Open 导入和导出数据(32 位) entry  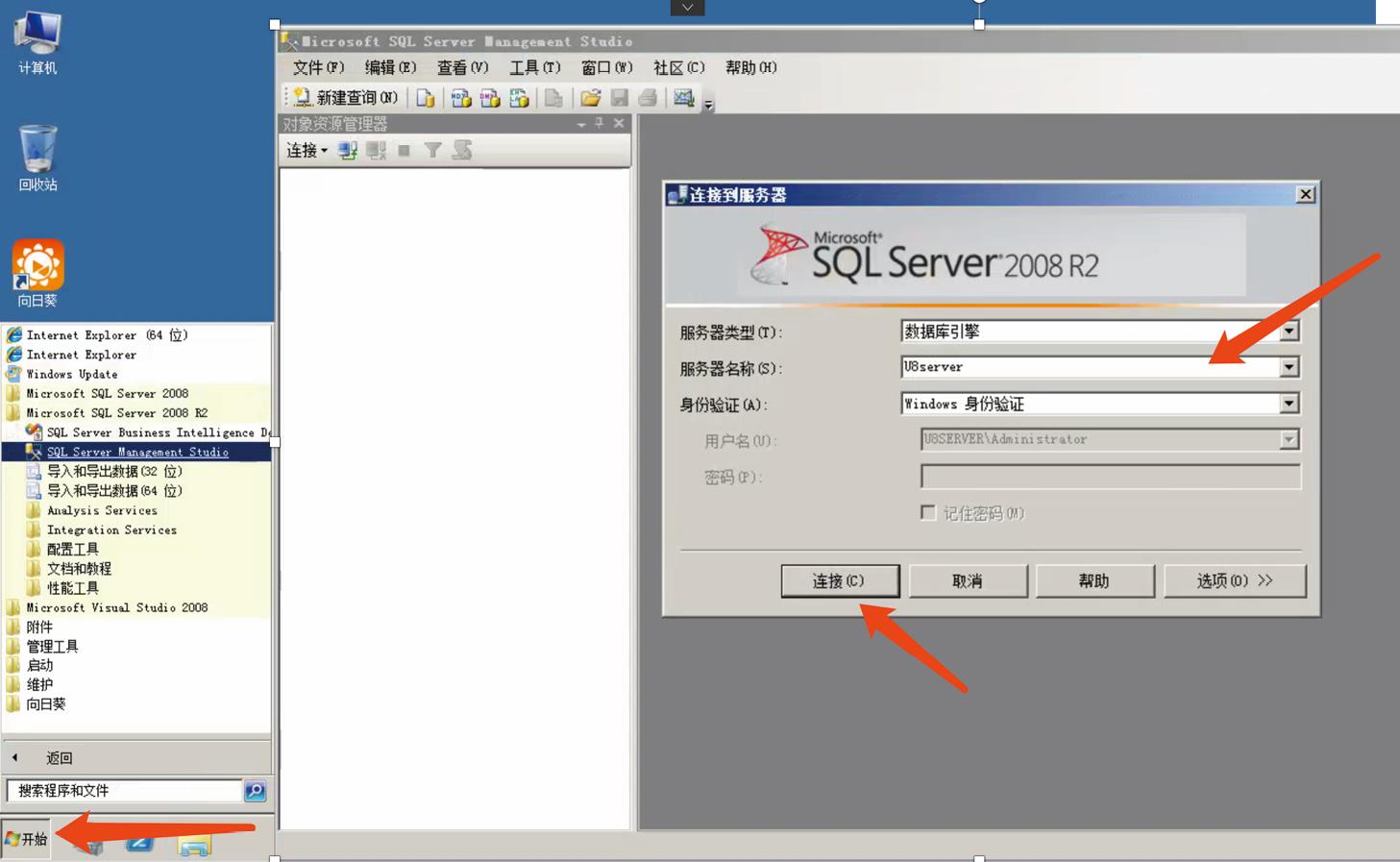pos(113,471)
